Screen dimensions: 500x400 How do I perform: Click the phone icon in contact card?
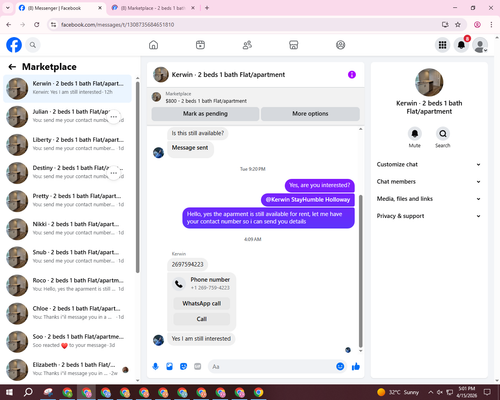179,284
